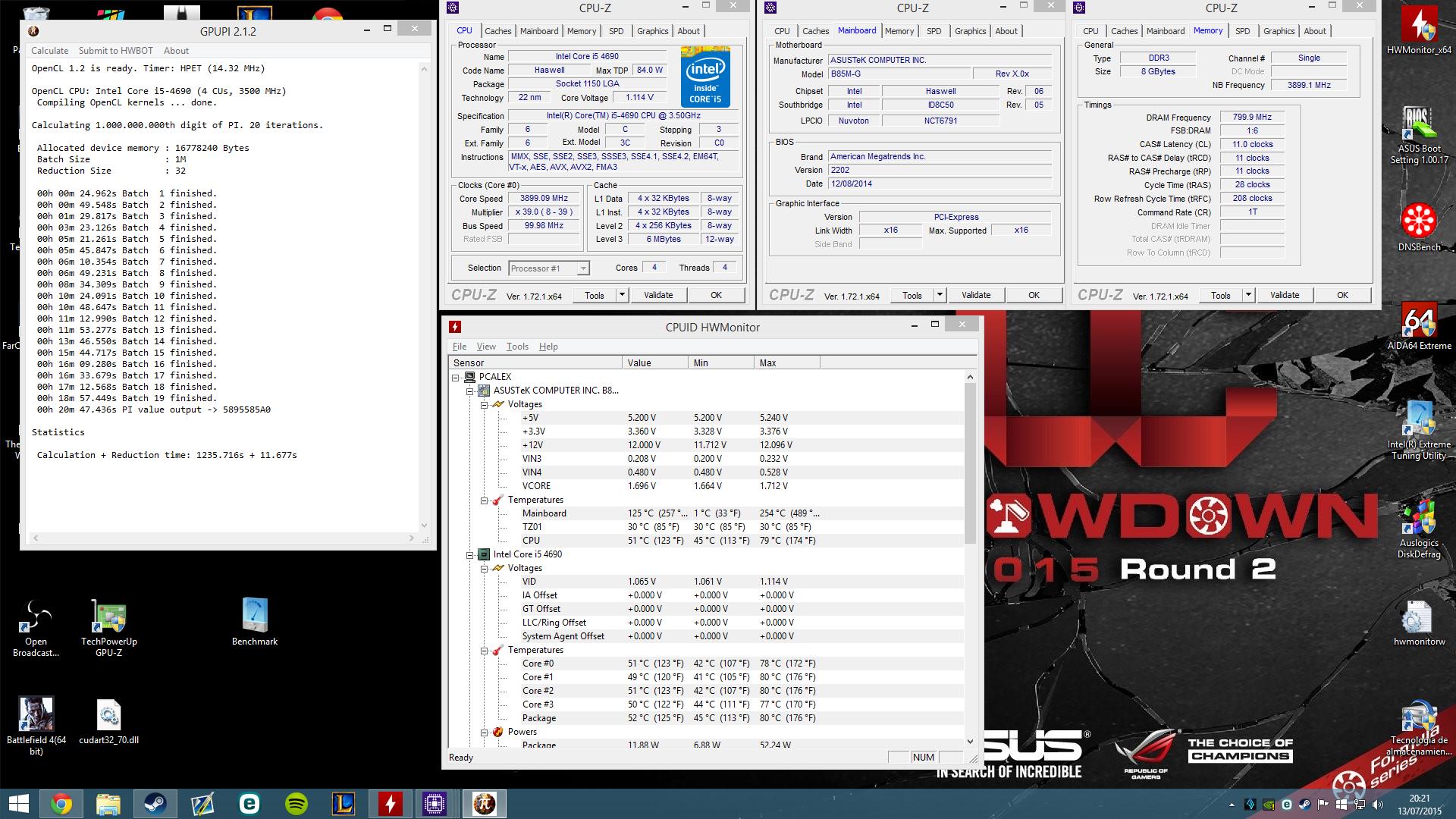Collapse PCALEX tree node

(x=456, y=377)
